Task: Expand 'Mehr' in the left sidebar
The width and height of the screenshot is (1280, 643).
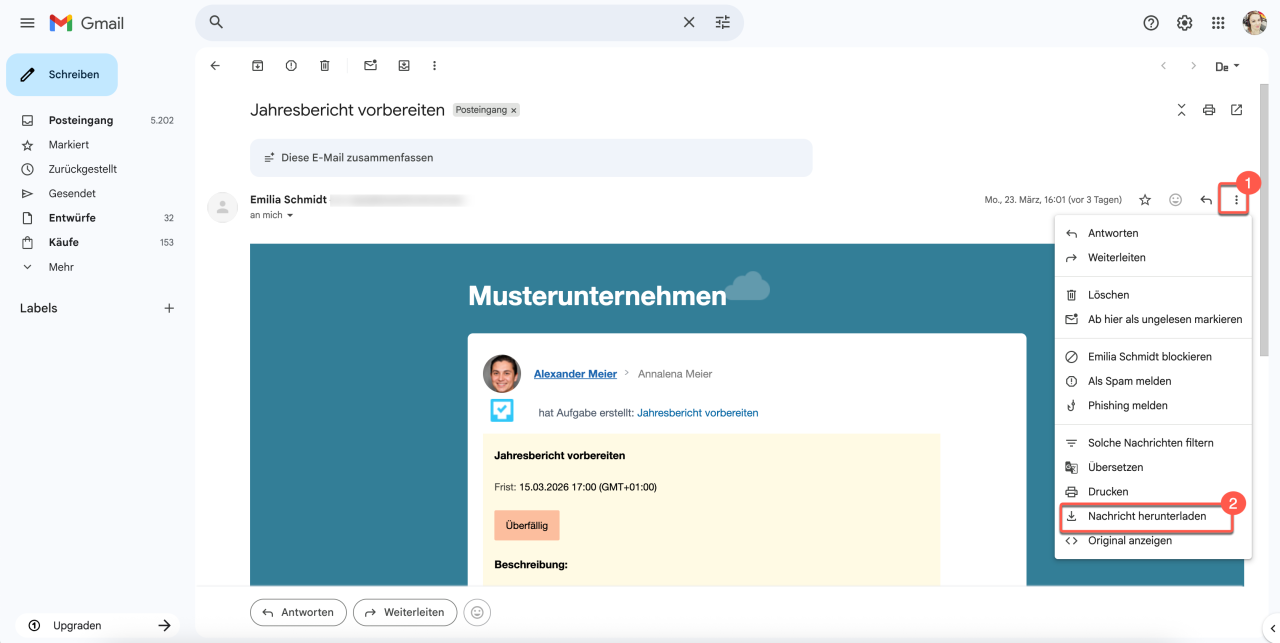Action: coord(61,267)
